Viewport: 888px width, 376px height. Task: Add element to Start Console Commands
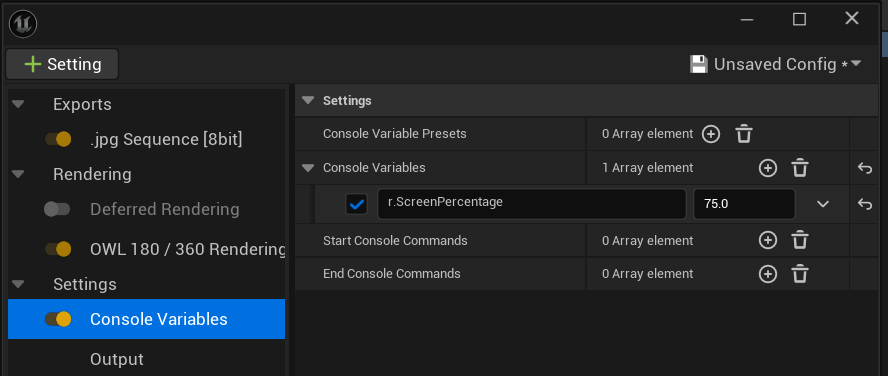point(767,241)
